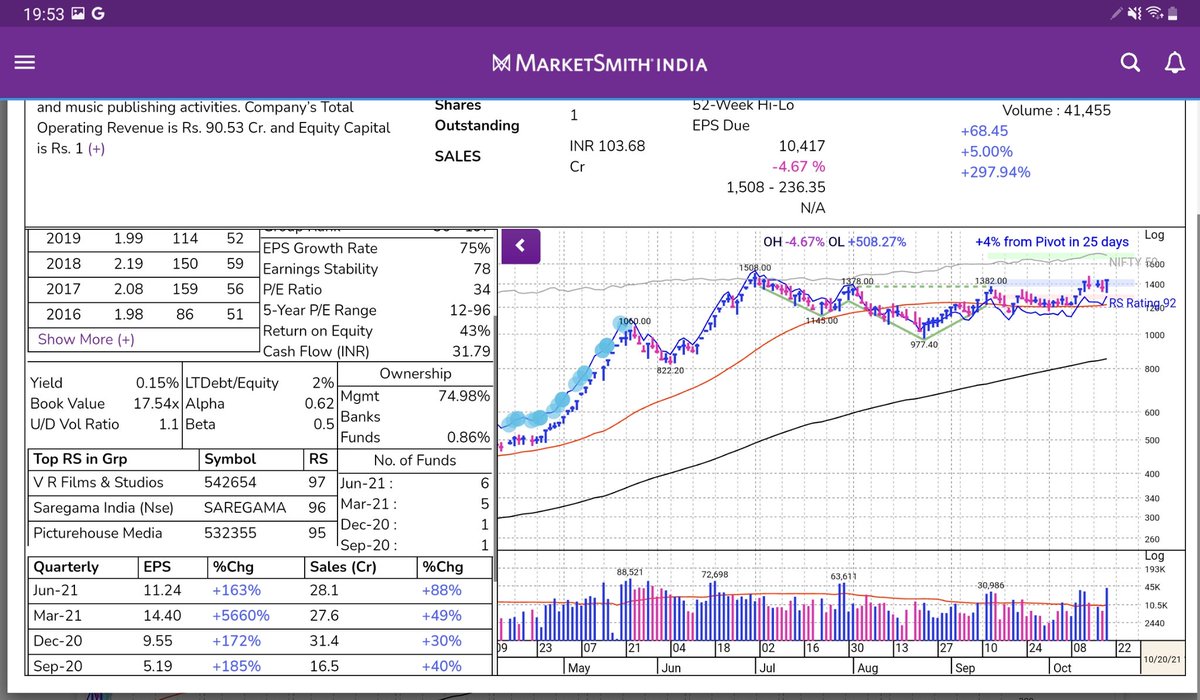1200x700 pixels.
Task: Click the +297.94% change value
Action: point(995,172)
